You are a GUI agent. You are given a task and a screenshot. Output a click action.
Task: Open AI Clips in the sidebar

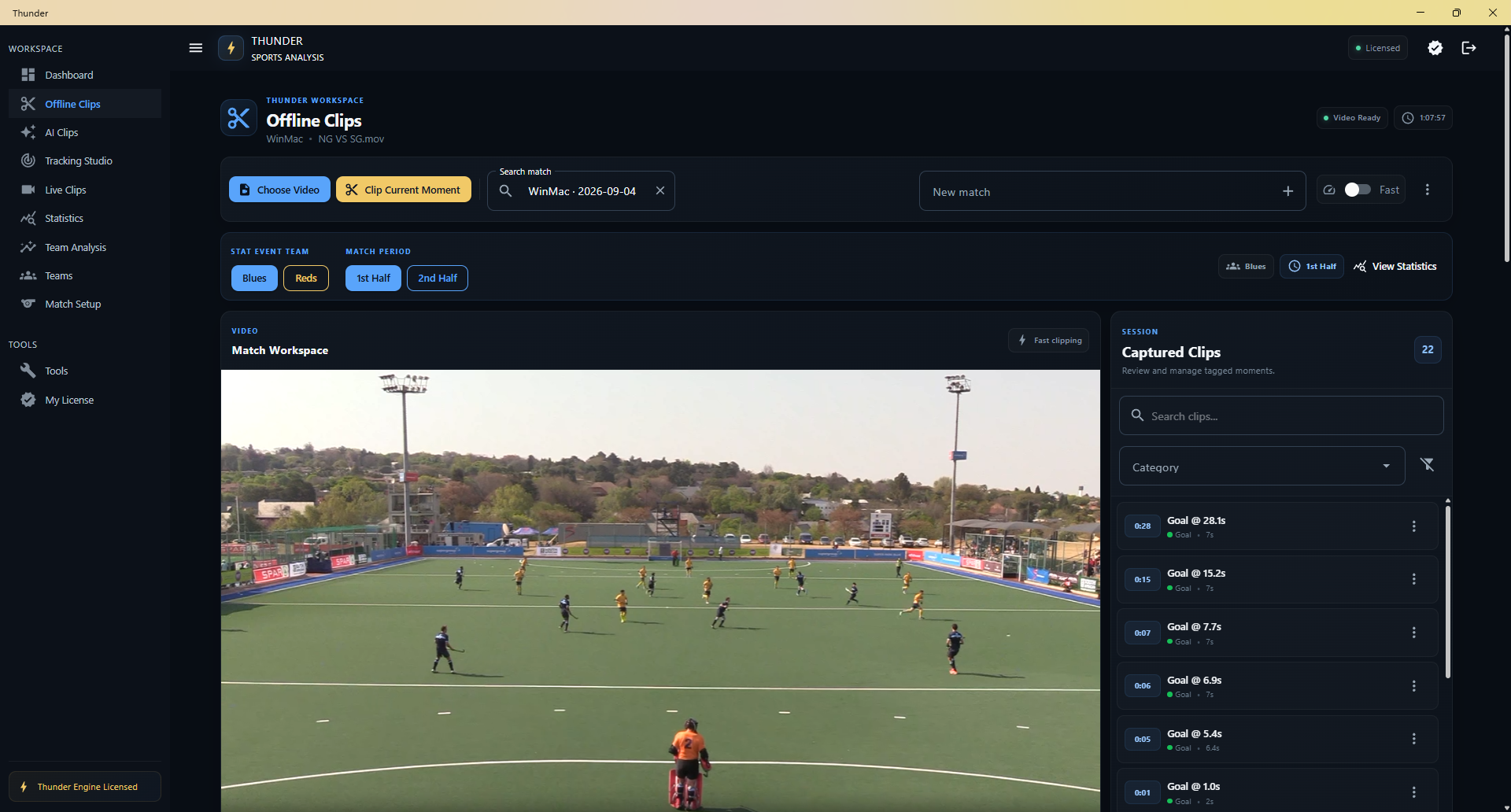(85, 132)
